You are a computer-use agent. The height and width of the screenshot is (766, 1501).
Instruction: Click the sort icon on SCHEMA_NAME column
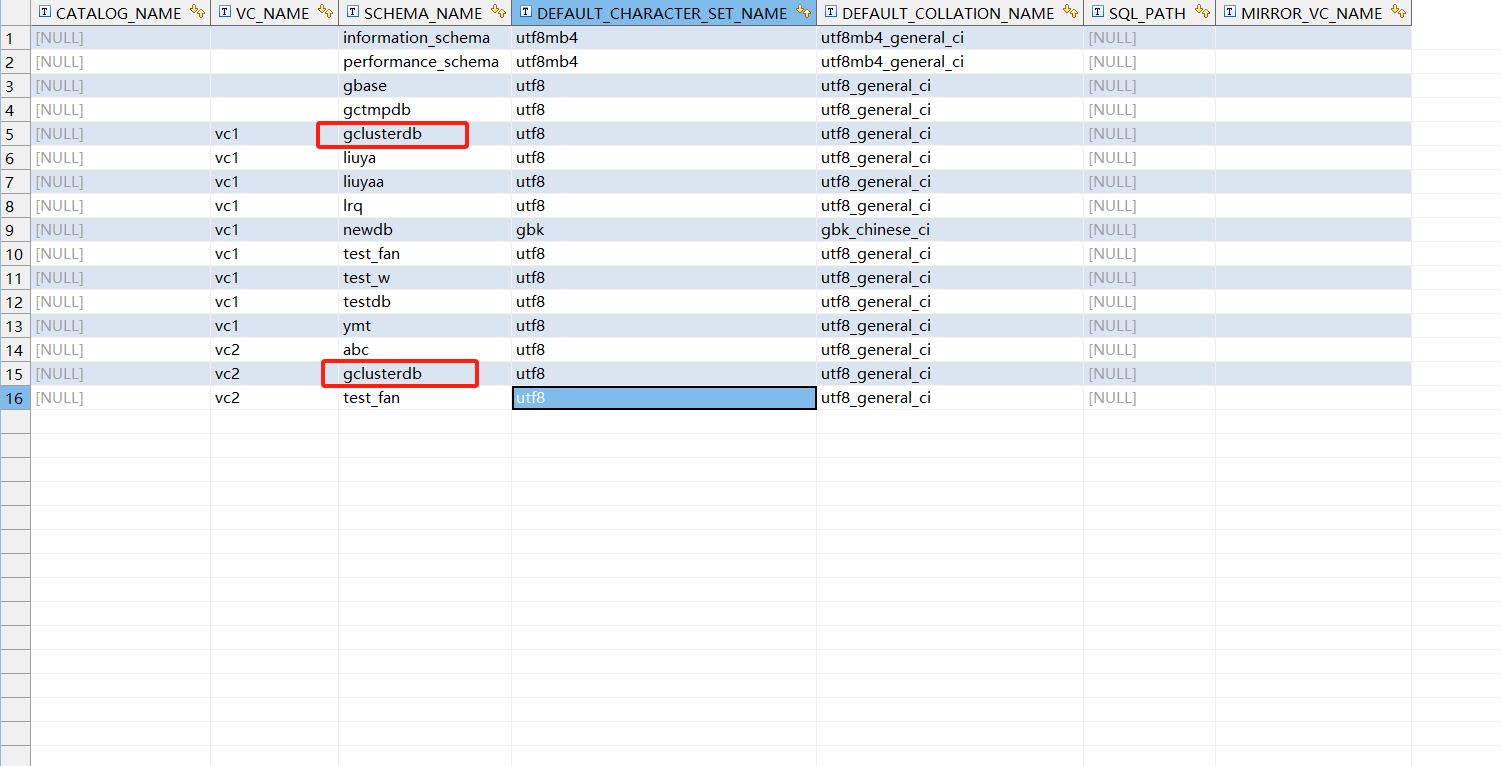click(x=498, y=13)
